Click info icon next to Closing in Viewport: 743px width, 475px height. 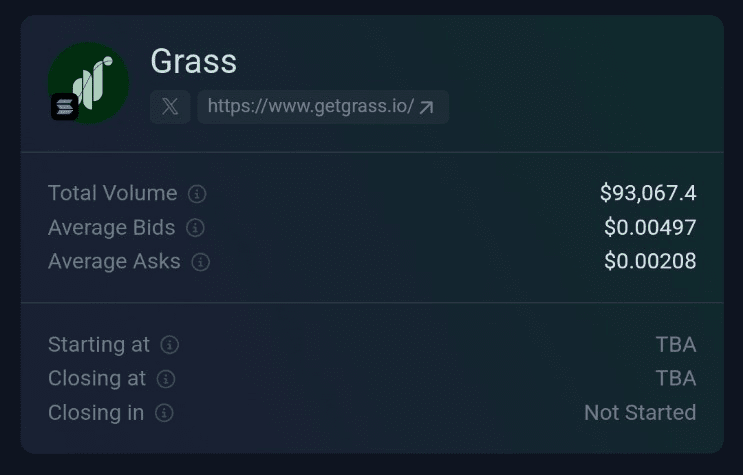pos(164,413)
